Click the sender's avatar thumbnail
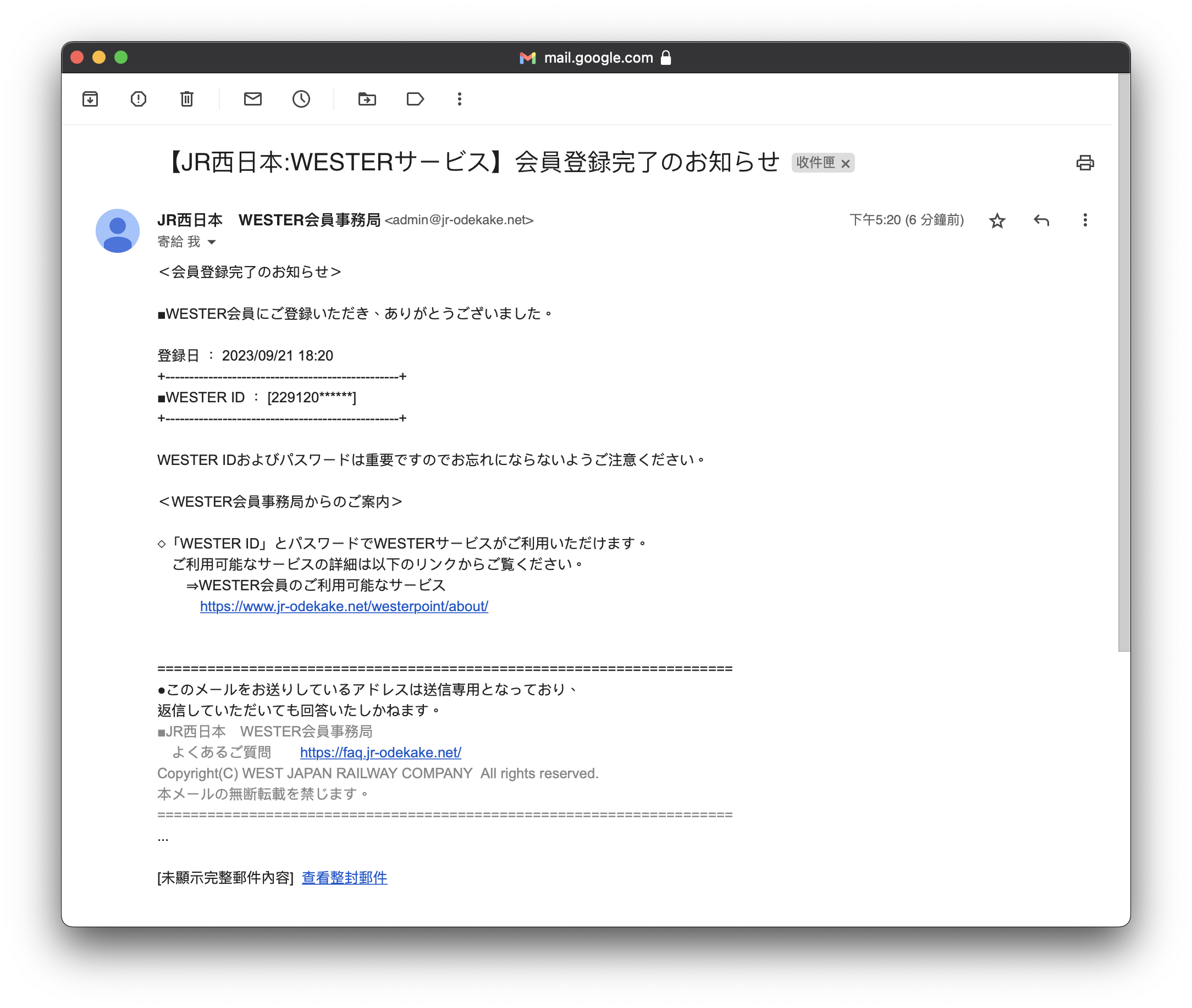Viewport: 1192px width, 1008px height. point(118,231)
